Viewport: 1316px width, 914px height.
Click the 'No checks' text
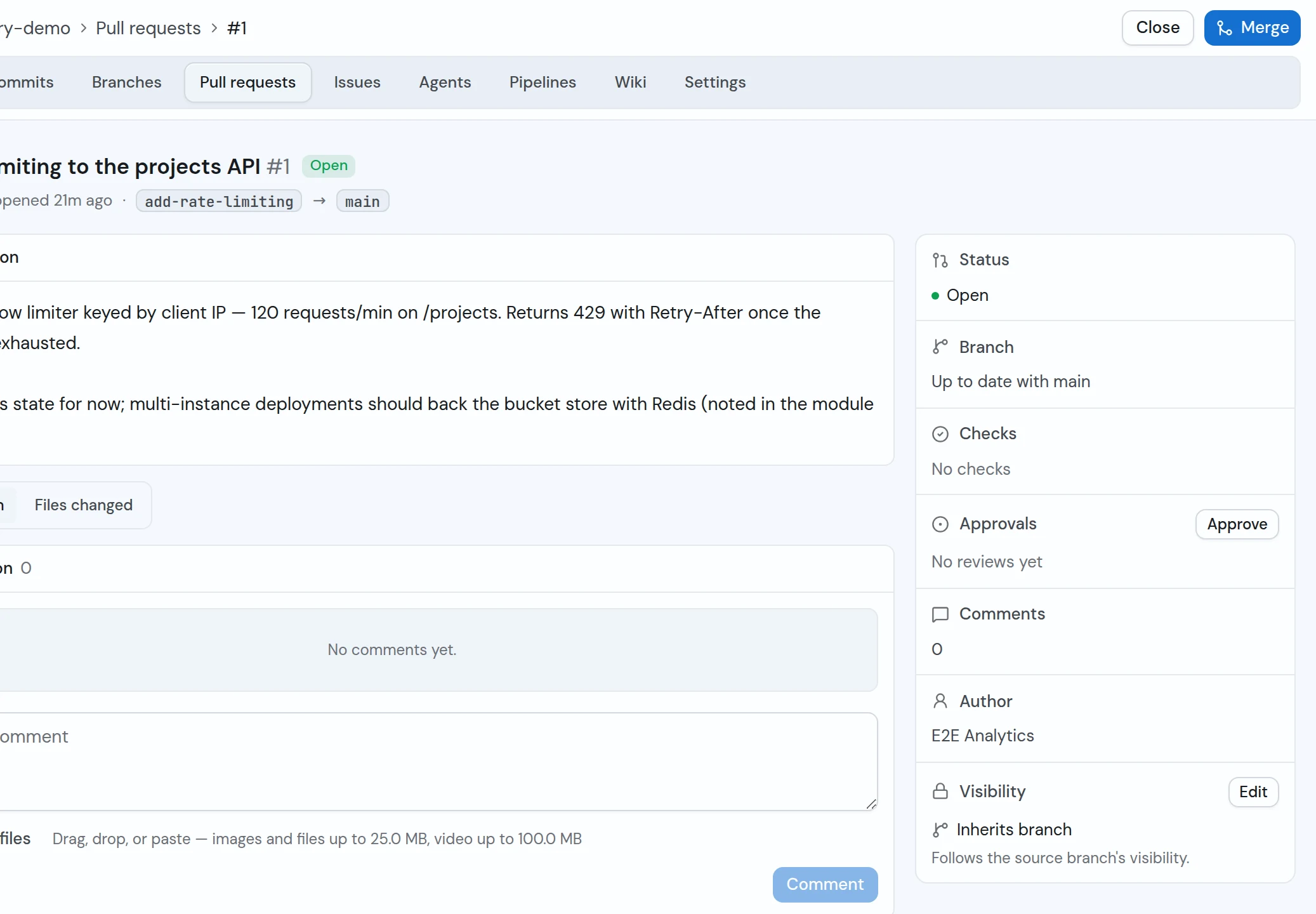pos(971,469)
